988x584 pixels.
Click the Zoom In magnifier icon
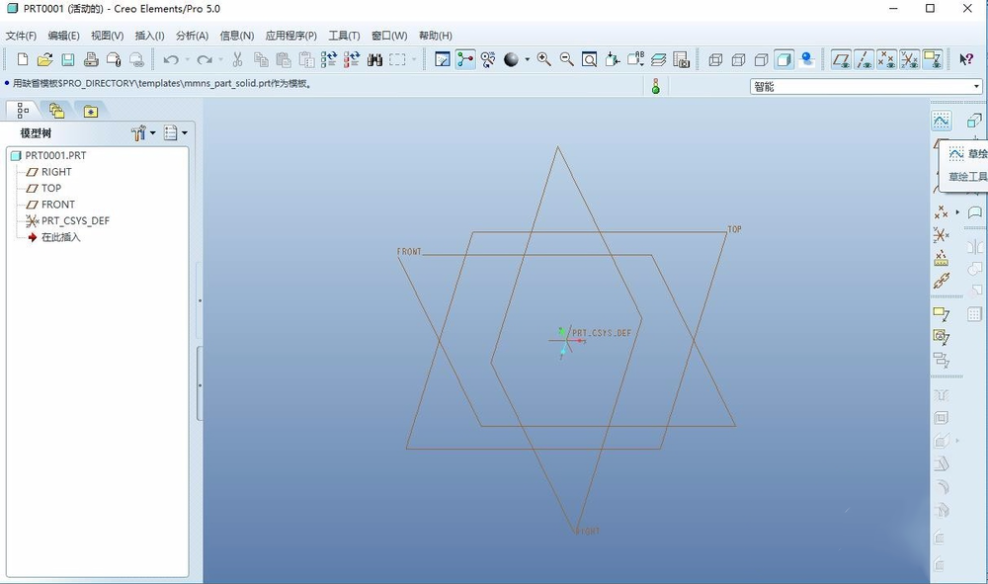[544, 60]
